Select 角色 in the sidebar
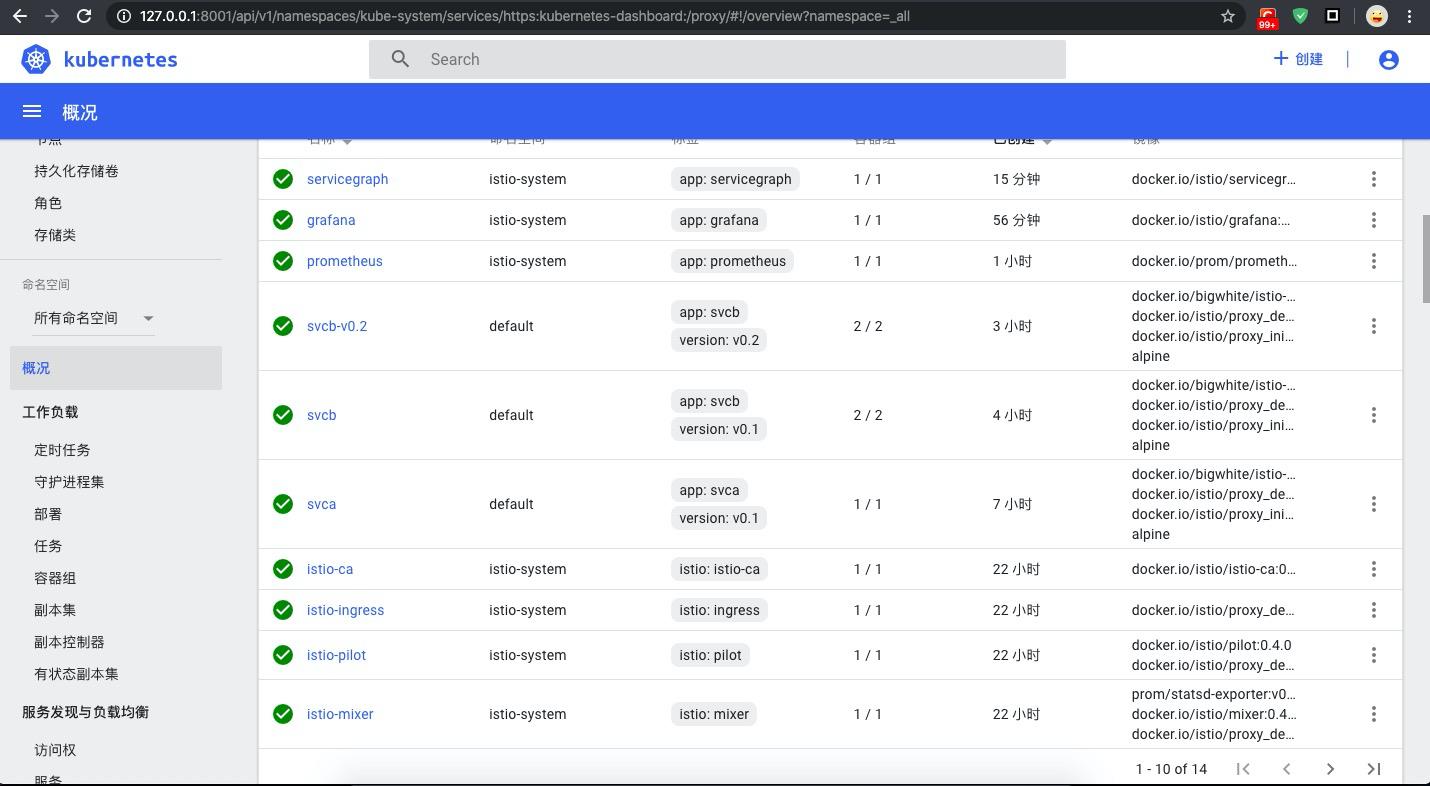Viewport: 1430px width, 786px height. (x=48, y=203)
